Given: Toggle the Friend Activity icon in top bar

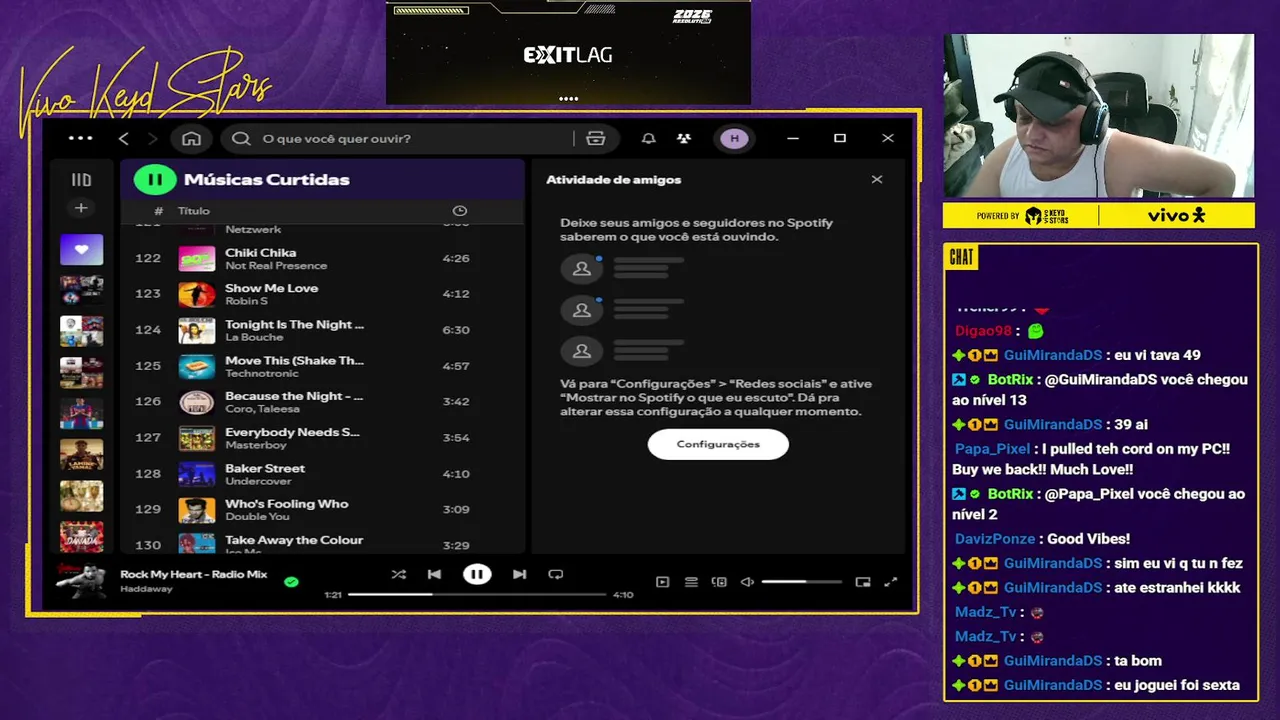Looking at the screenshot, I should (684, 139).
